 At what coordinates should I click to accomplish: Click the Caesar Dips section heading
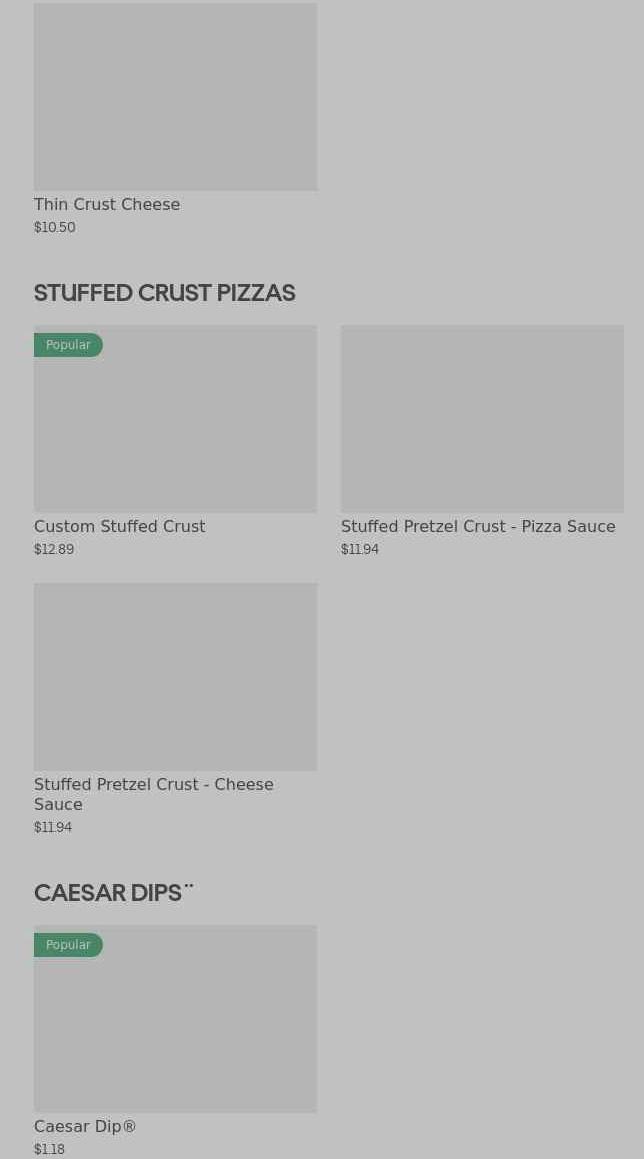click(108, 893)
